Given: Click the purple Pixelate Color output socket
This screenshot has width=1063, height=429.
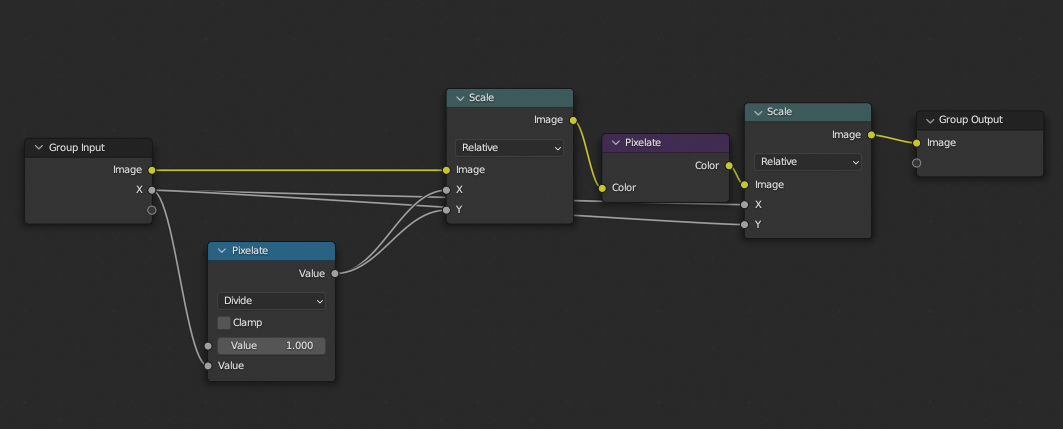Looking at the screenshot, I should tap(729, 165).
